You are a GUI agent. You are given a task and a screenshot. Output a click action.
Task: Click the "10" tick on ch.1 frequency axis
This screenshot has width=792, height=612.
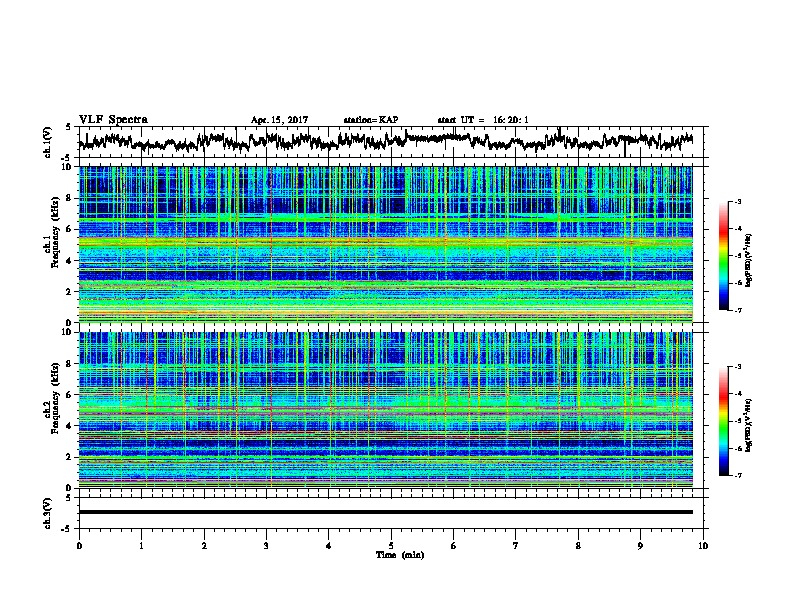click(68, 167)
